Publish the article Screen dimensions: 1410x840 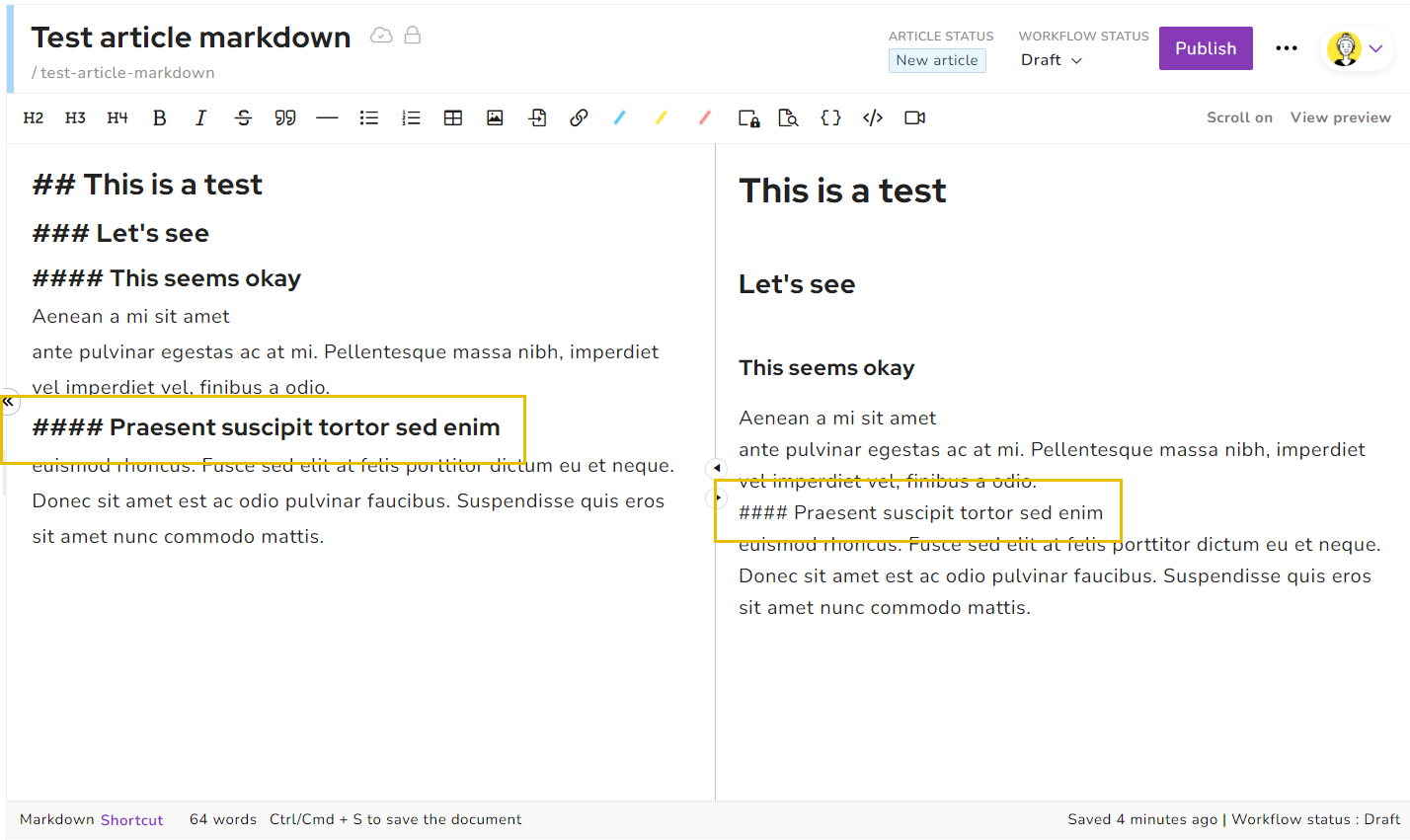(1205, 48)
